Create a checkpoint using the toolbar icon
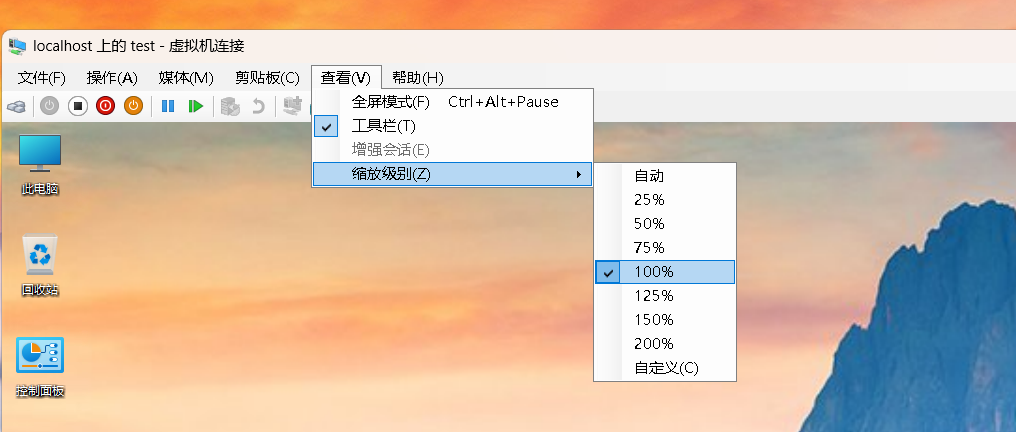The width and height of the screenshot is (1016, 432). (230, 106)
